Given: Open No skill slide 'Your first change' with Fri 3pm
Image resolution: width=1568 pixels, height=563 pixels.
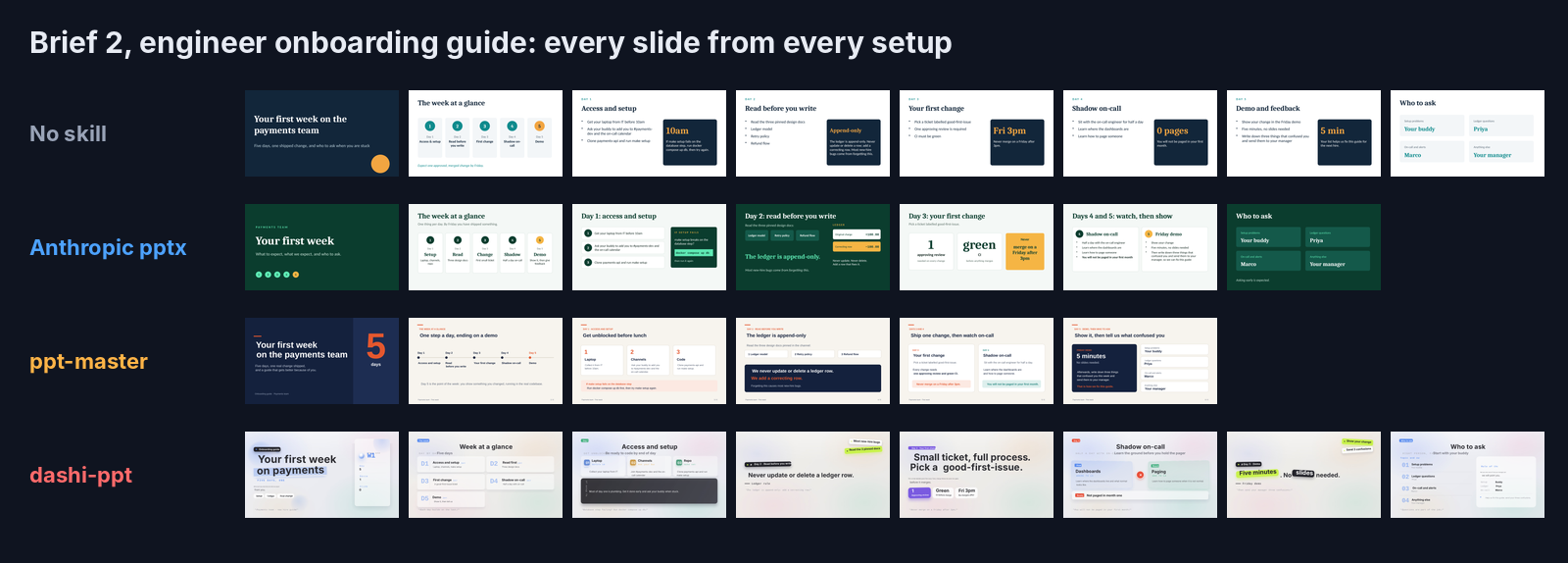Looking at the screenshot, I should (x=976, y=133).
